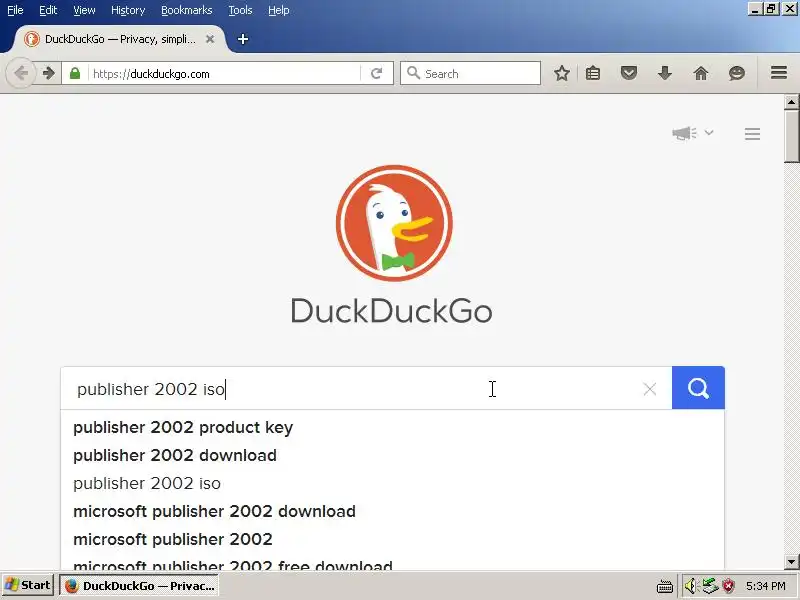Image resolution: width=800 pixels, height=600 pixels.
Task: Show bookmarks list icon in toolbar
Action: click(593, 73)
